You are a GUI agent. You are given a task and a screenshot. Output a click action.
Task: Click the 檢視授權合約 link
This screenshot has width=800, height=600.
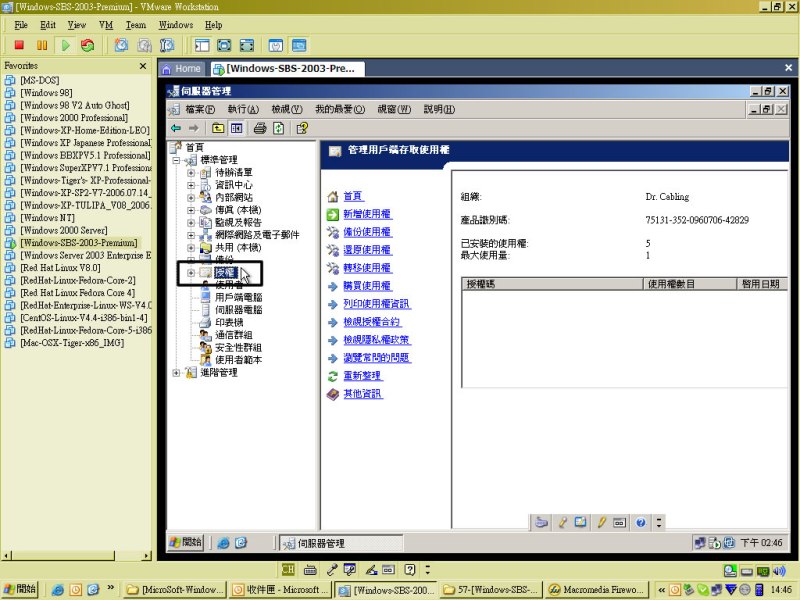click(372, 322)
